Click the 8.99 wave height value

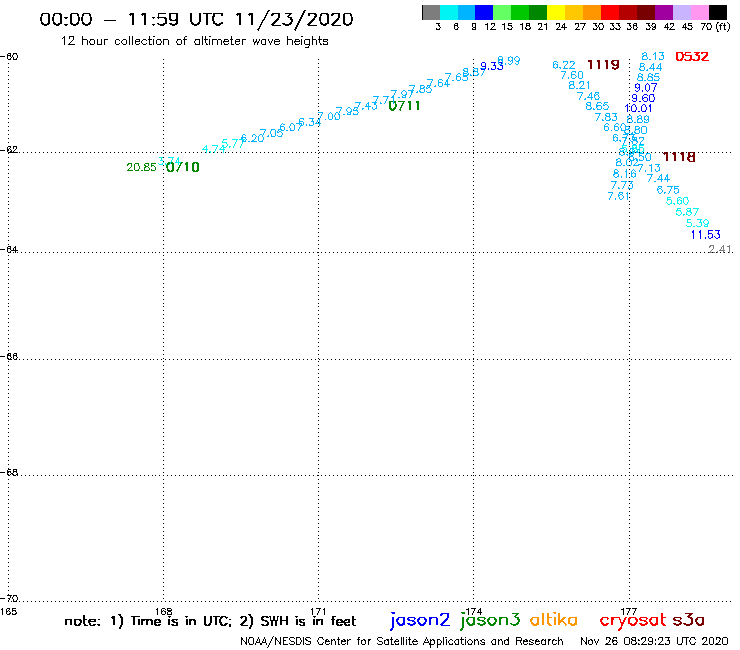tap(509, 60)
